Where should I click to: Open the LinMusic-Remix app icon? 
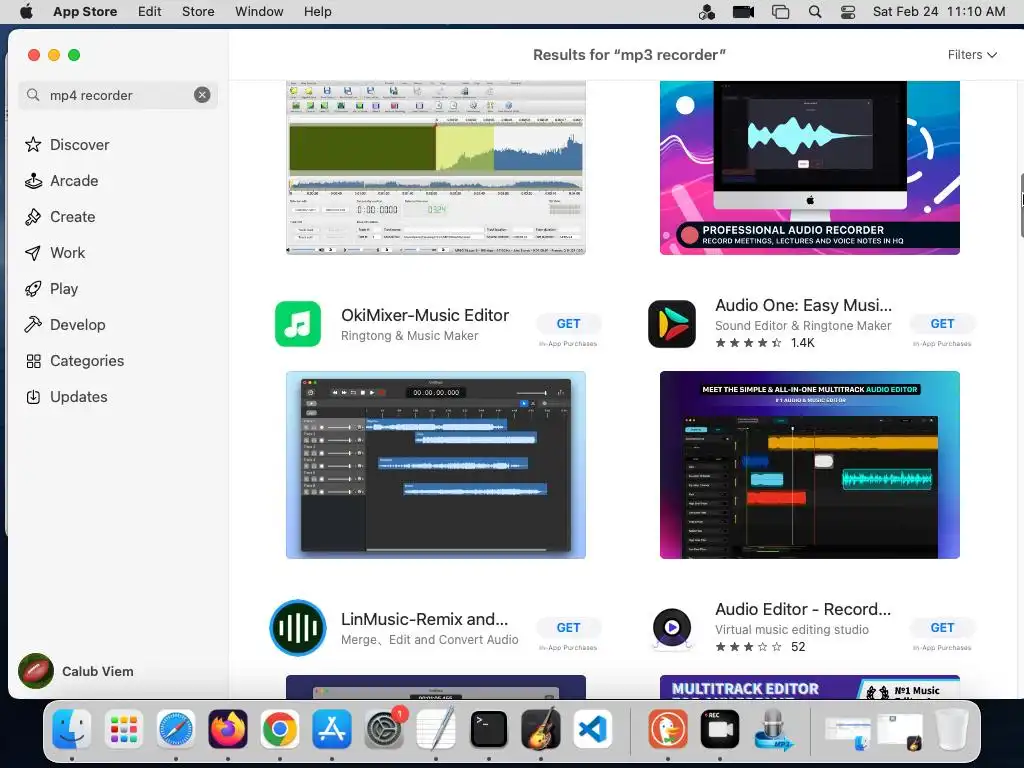[x=298, y=628]
